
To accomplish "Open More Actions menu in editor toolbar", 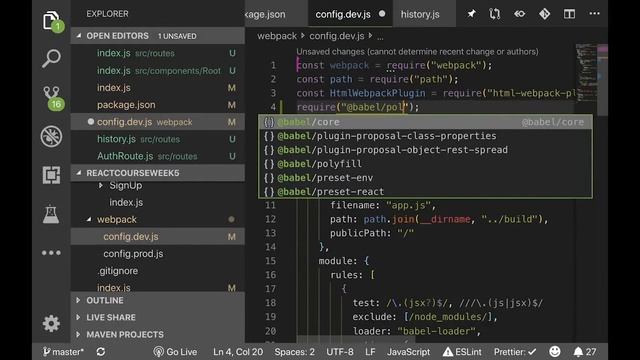I will [x=594, y=13].
